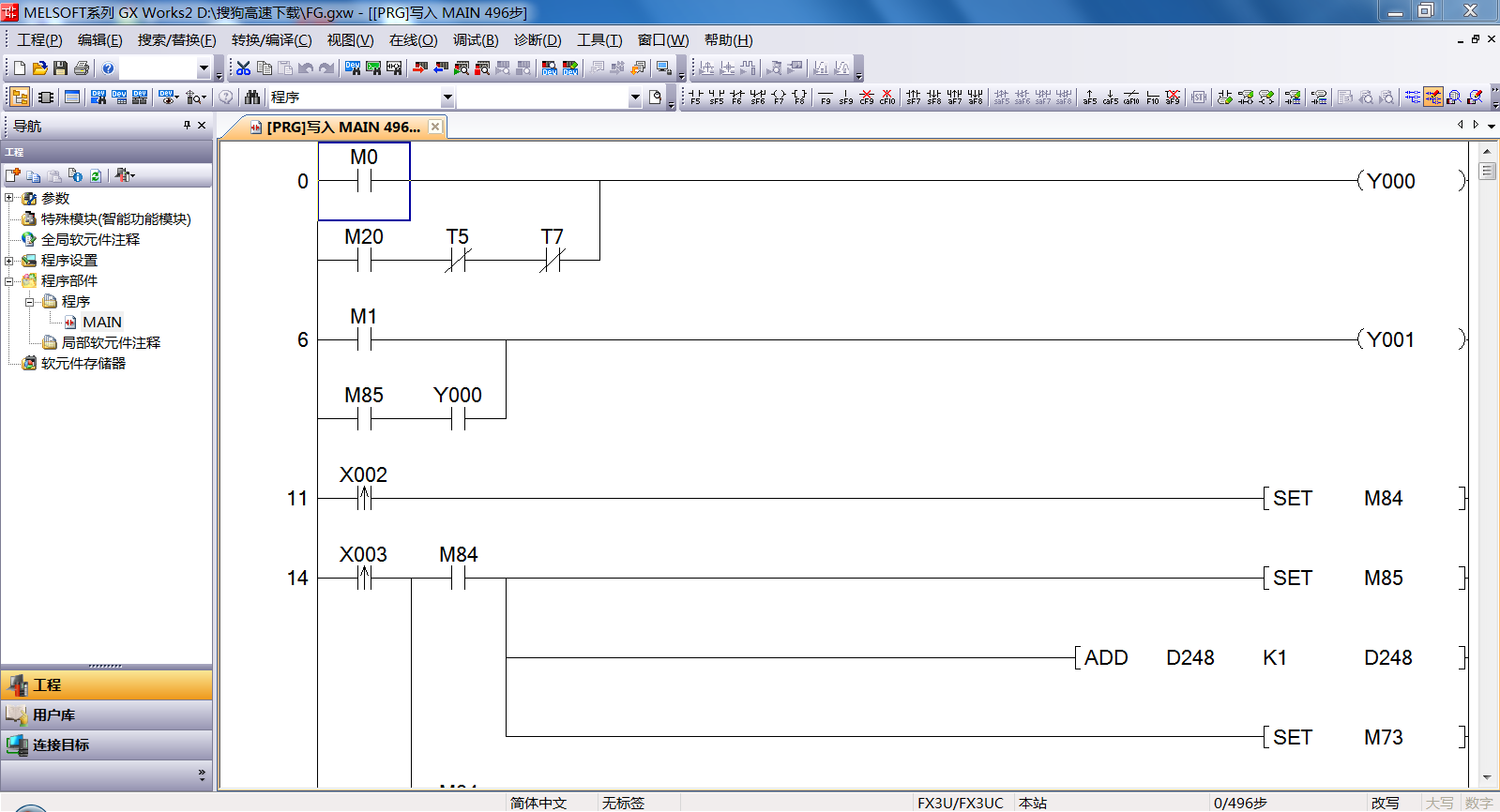Open the 程序 dropdown list
The width and height of the screenshot is (1500, 812).
click(447, 98)
